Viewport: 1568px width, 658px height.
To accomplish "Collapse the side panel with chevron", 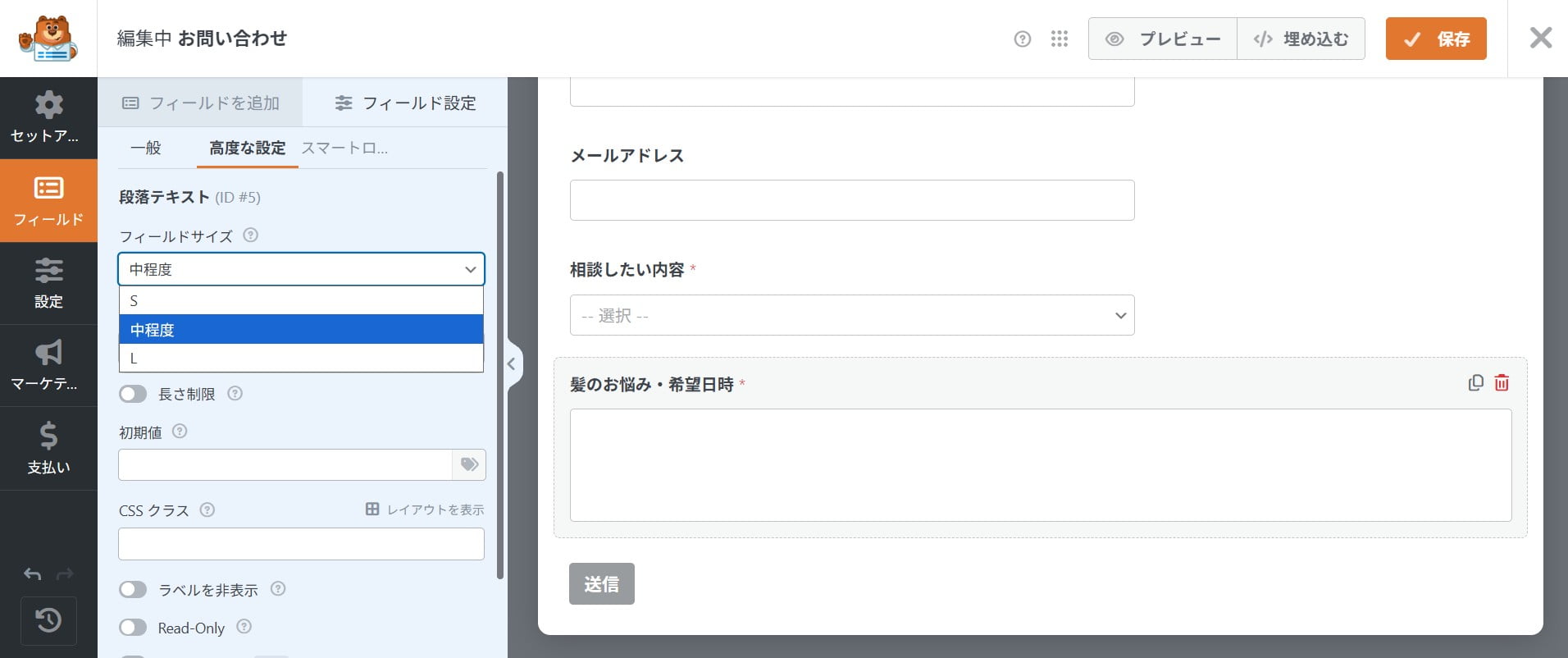I will (x=512, y=363).
